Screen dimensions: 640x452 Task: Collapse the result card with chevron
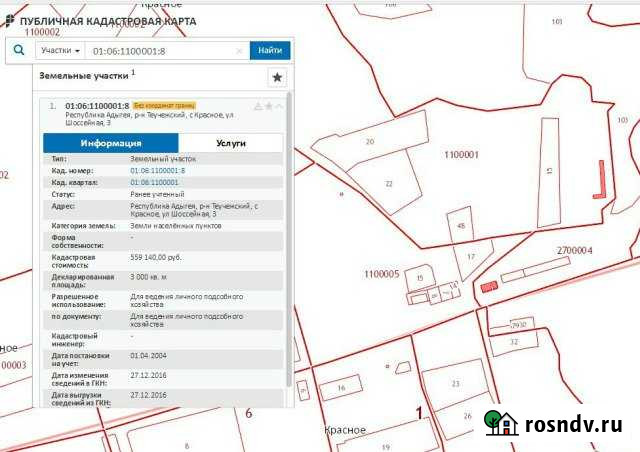pyautogui.click(x=279, y=106)
